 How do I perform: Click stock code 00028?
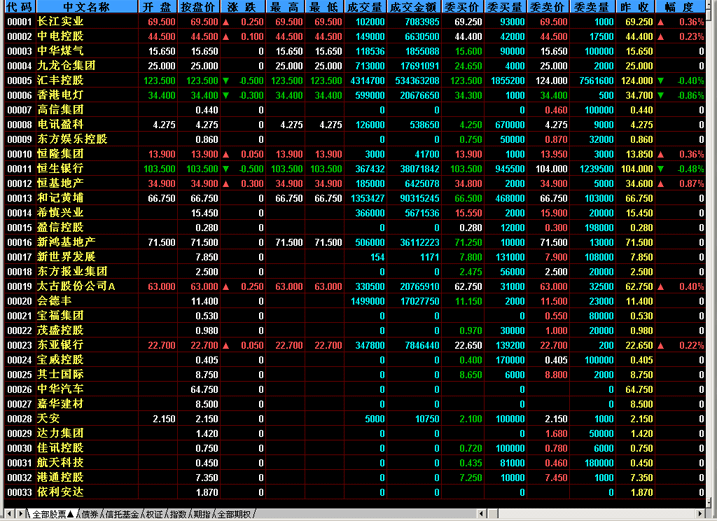click(x=20, y=419)
